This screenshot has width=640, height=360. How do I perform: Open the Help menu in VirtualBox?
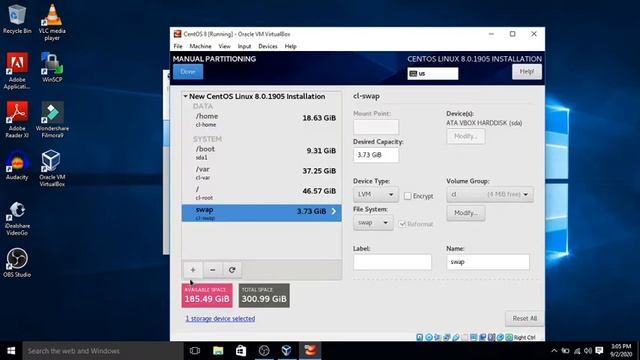coord(291,47)
